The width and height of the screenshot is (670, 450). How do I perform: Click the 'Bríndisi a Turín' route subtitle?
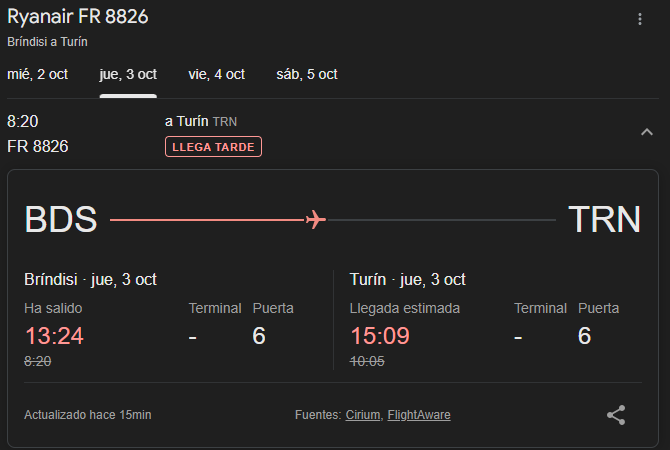[47, 42]
